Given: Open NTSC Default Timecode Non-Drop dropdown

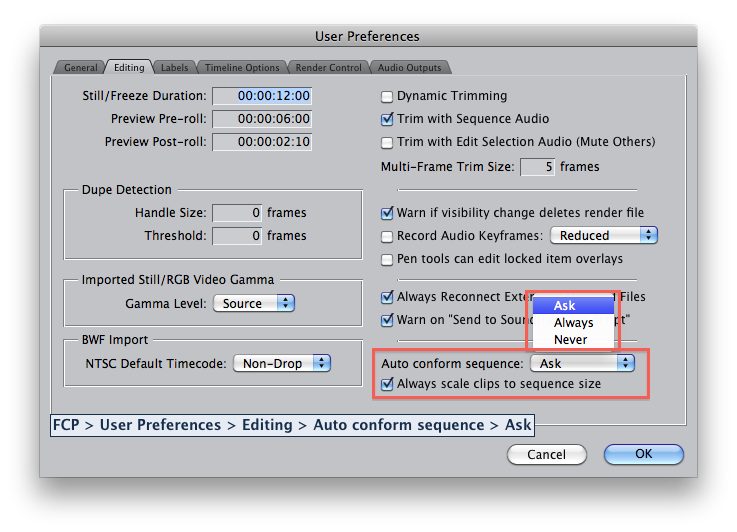Looking at the screenshot, I should (282, 363).
